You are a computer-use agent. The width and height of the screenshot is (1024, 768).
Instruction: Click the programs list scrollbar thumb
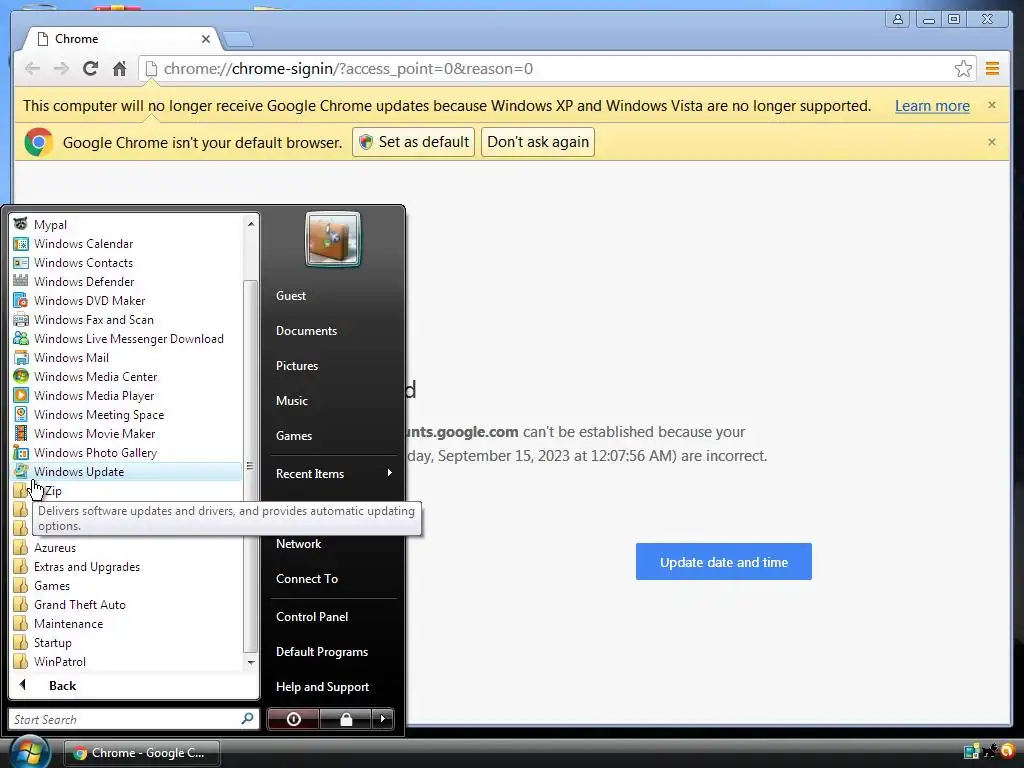click(x=249, y=466)
